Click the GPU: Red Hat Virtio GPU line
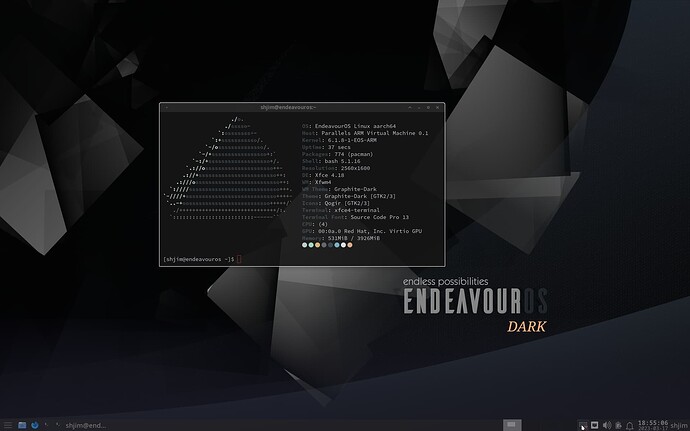 click(x=362, y=231)
